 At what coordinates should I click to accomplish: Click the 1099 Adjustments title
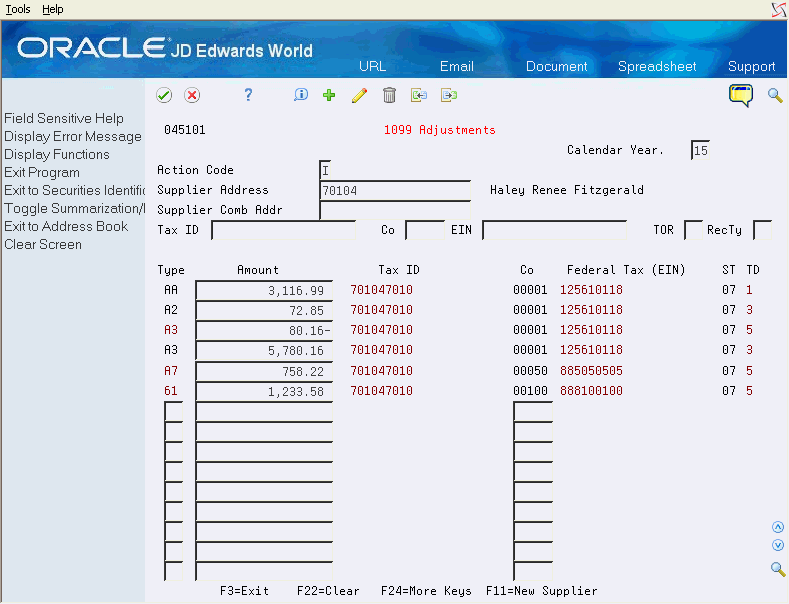440,130
